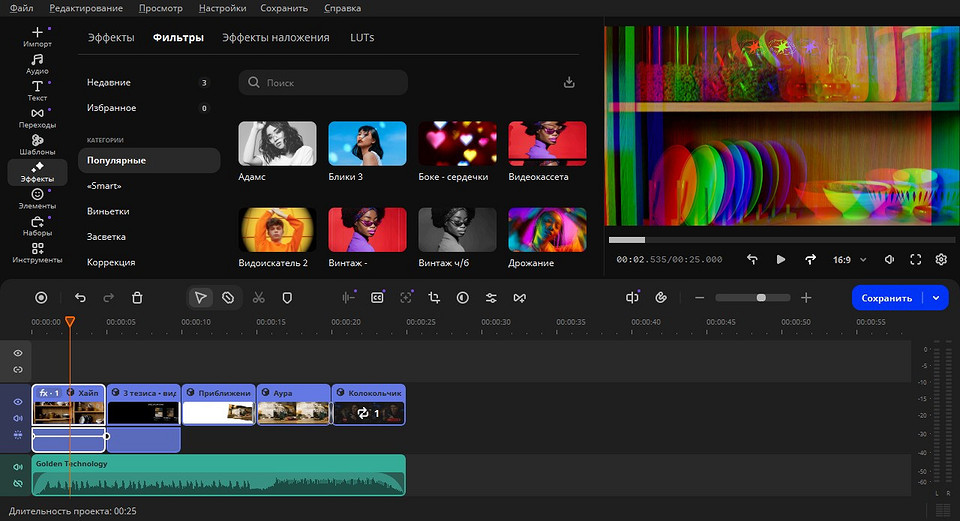Add a marker with shield icon

click(287, 298)
